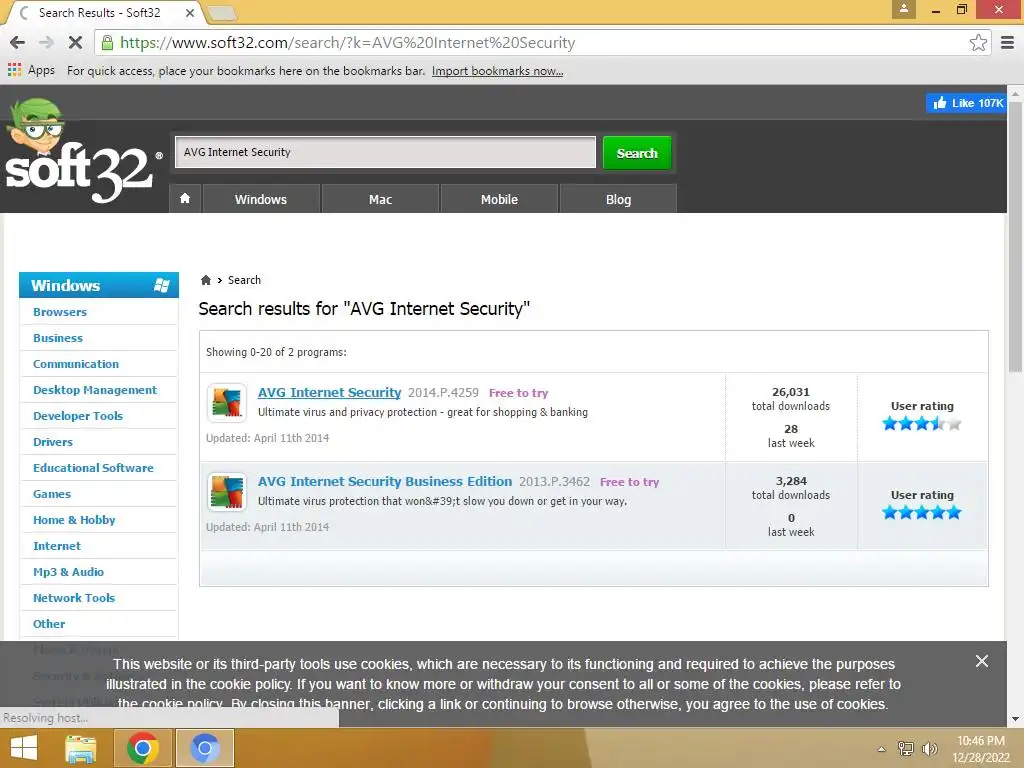Screen dimensions: 1024x768
Task: Click the Chromium taskbar icon
Action: tap(204, 748)
